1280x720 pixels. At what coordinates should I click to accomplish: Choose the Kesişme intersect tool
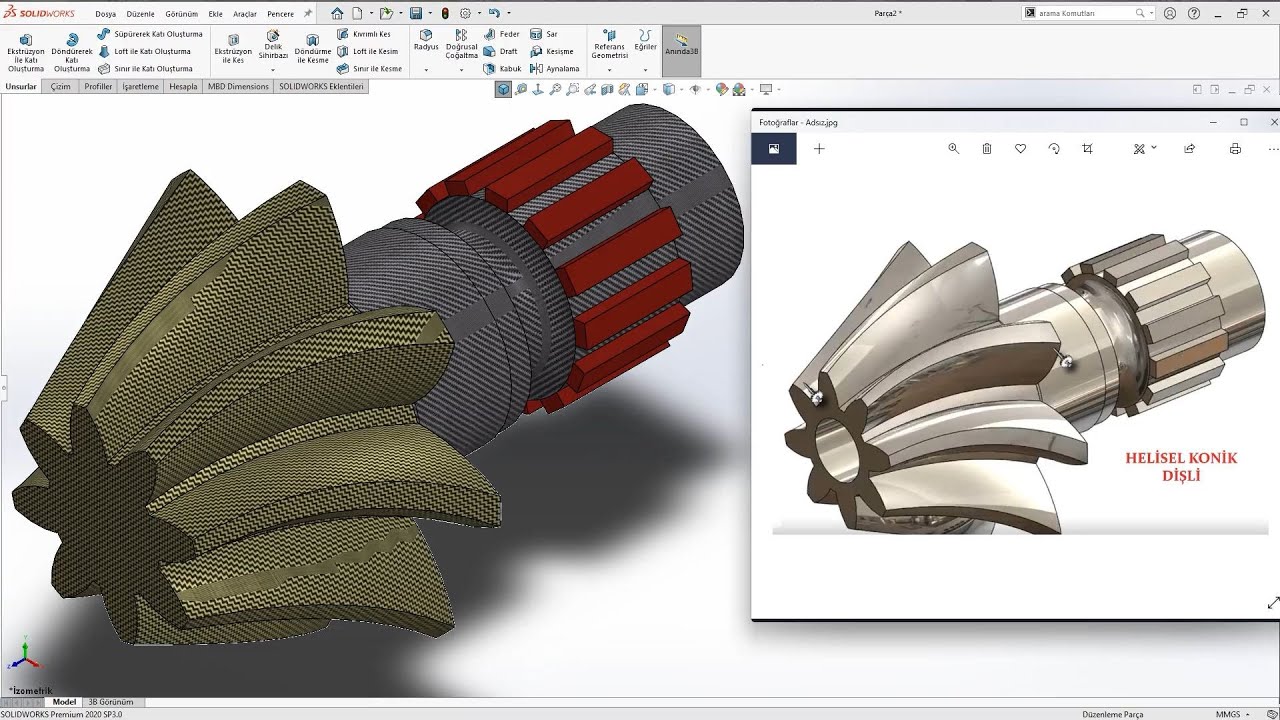click(552, 51)
